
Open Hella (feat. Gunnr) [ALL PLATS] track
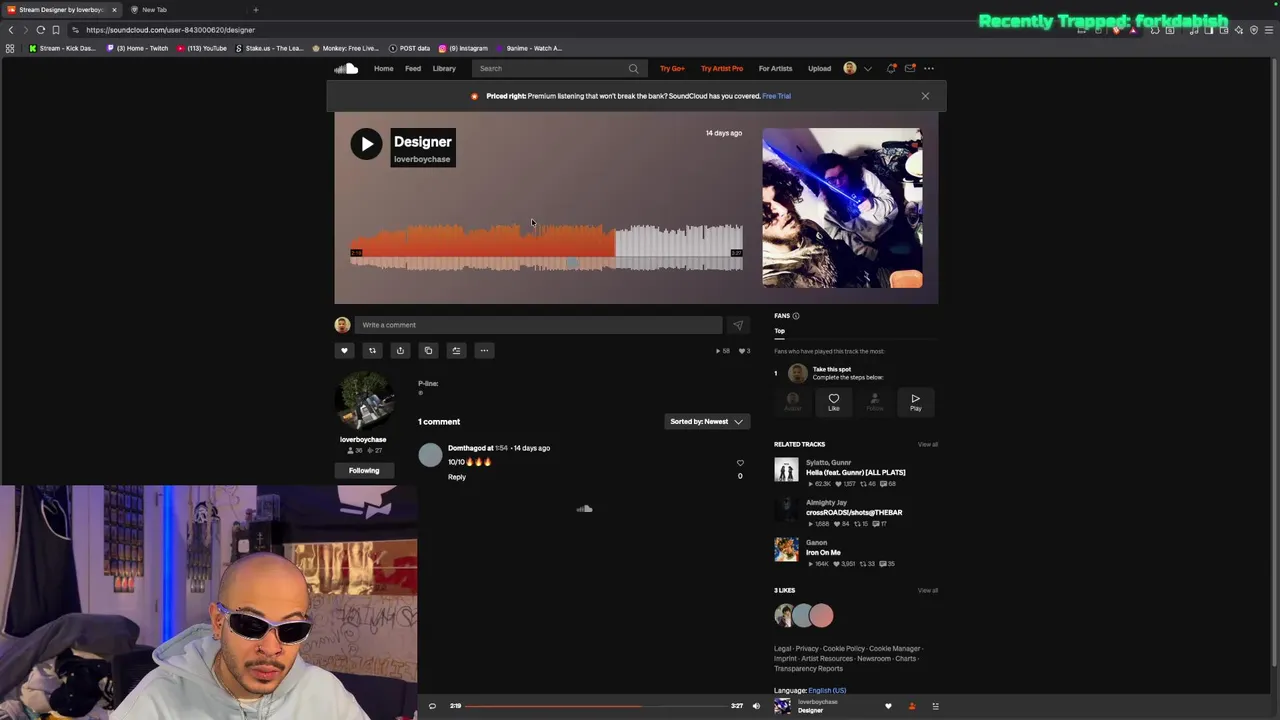coord(855,473)
